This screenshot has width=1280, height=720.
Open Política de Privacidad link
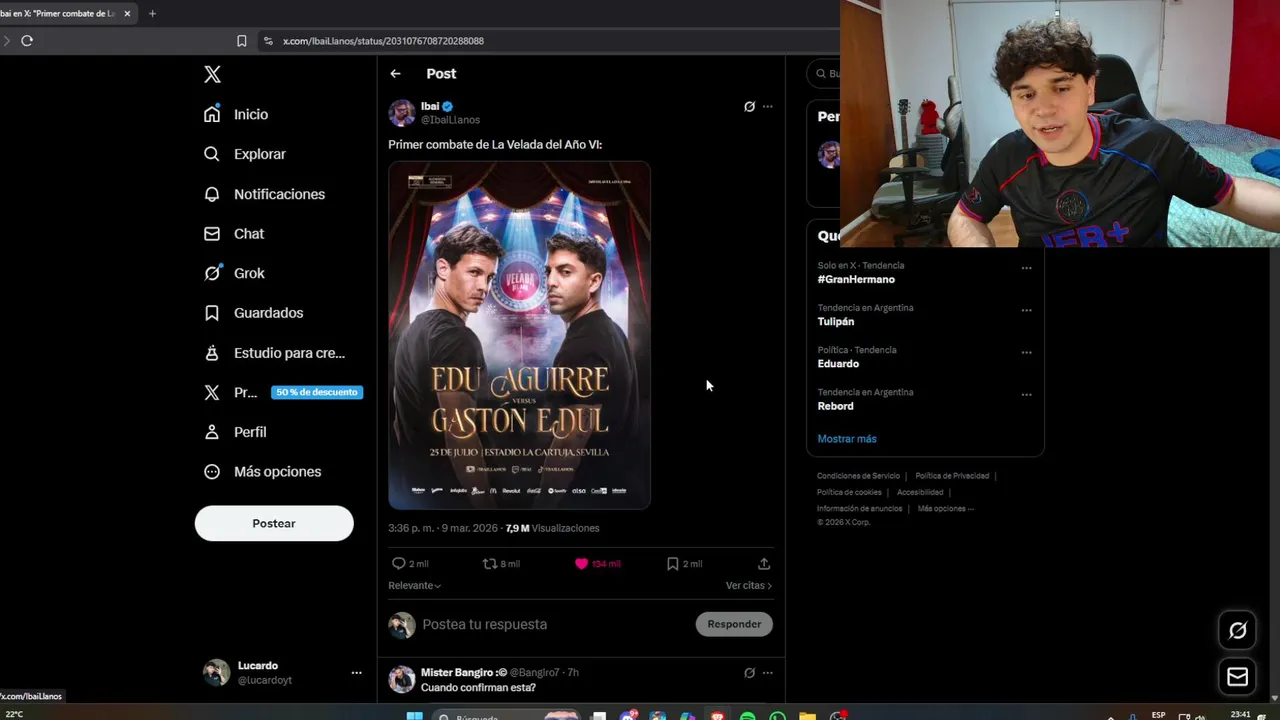point(952,476)
